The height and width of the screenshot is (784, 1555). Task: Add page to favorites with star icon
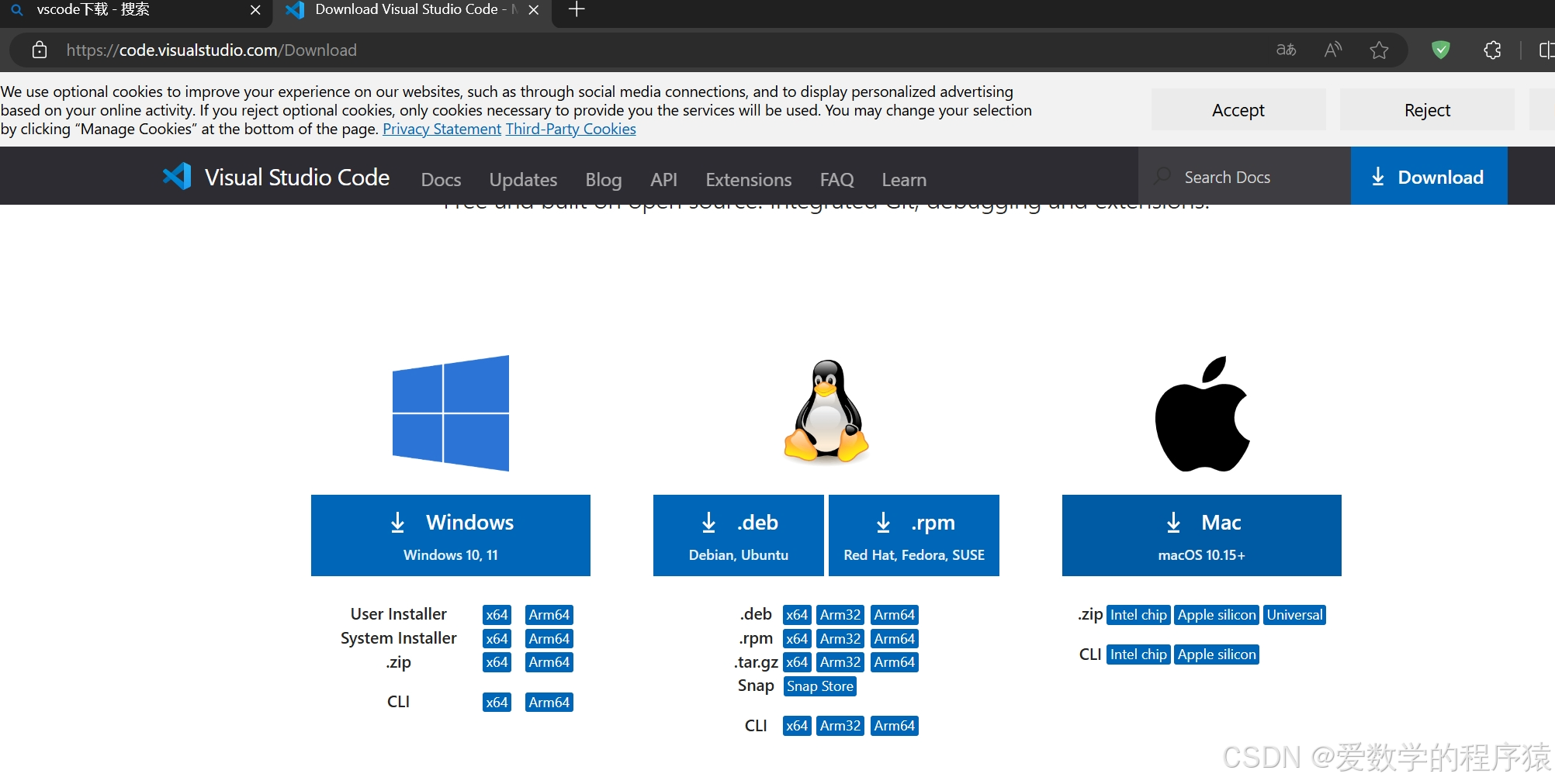tap(1379, 50)
